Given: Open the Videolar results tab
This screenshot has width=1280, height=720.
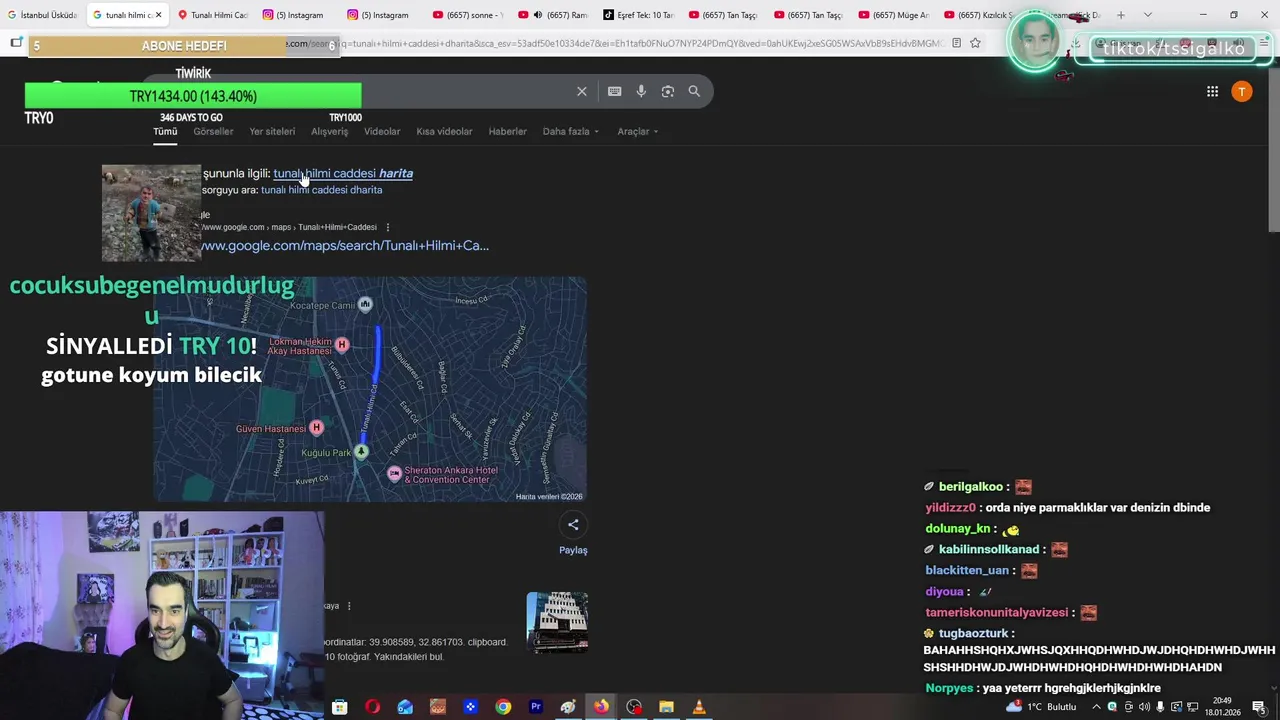Looking at the screenshot, I should [382, 131].
